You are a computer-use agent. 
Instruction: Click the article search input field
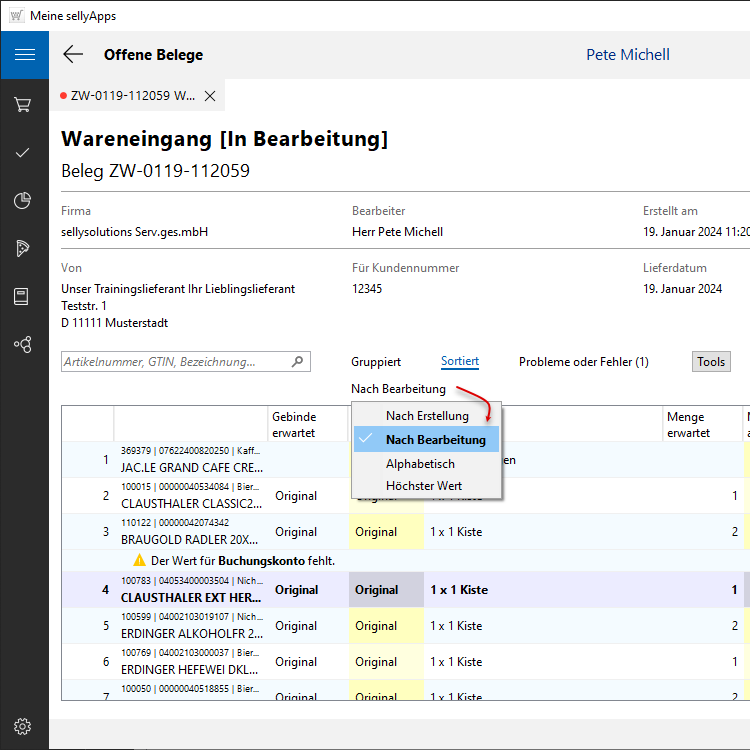click(x=175, y=362)
